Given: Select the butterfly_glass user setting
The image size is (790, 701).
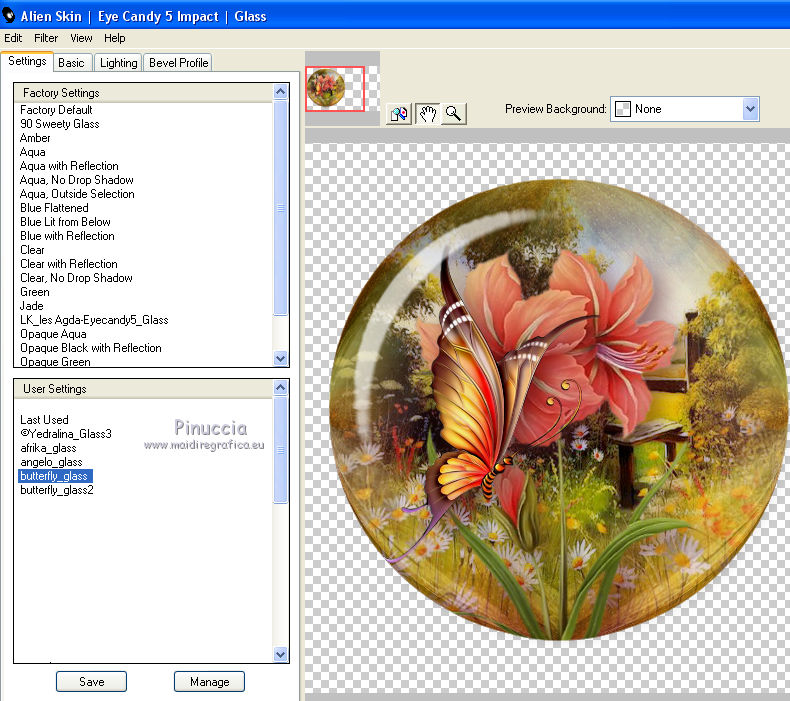Looking at the screenshot, I should click(x=55, y=476).
